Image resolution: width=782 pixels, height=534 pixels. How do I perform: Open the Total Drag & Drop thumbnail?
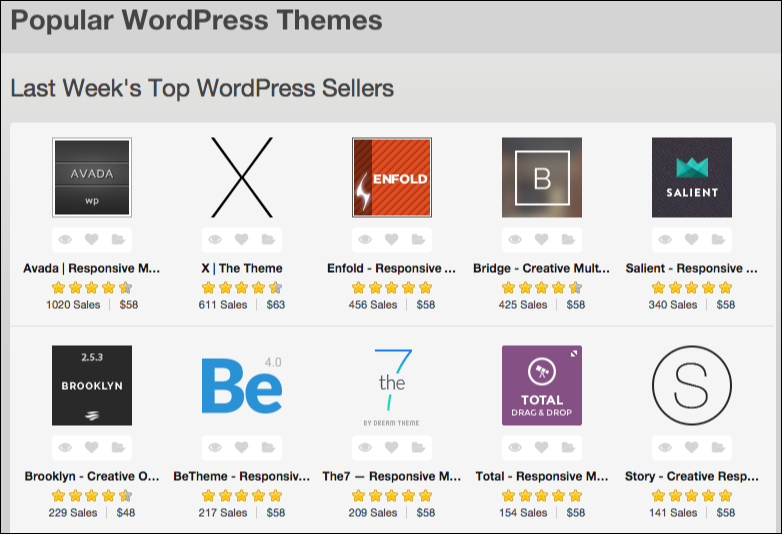[542, 385]
